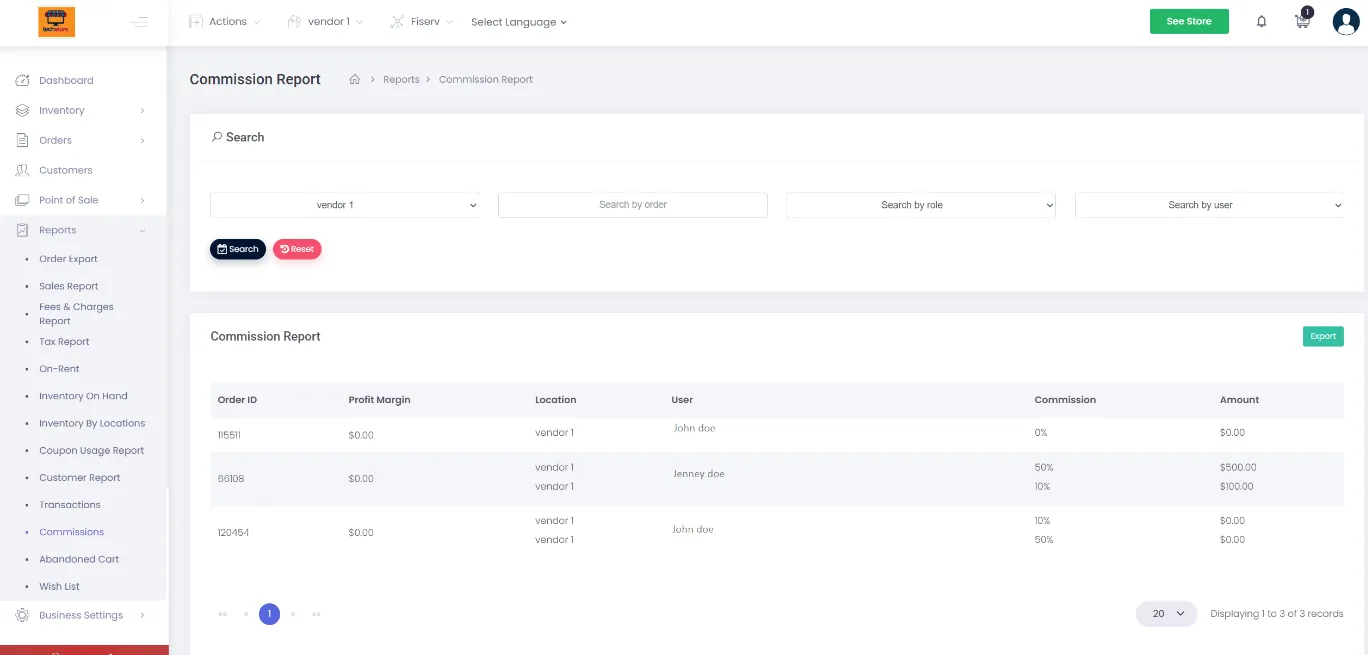Click the Reports clipboard icon

coord(24,230)
